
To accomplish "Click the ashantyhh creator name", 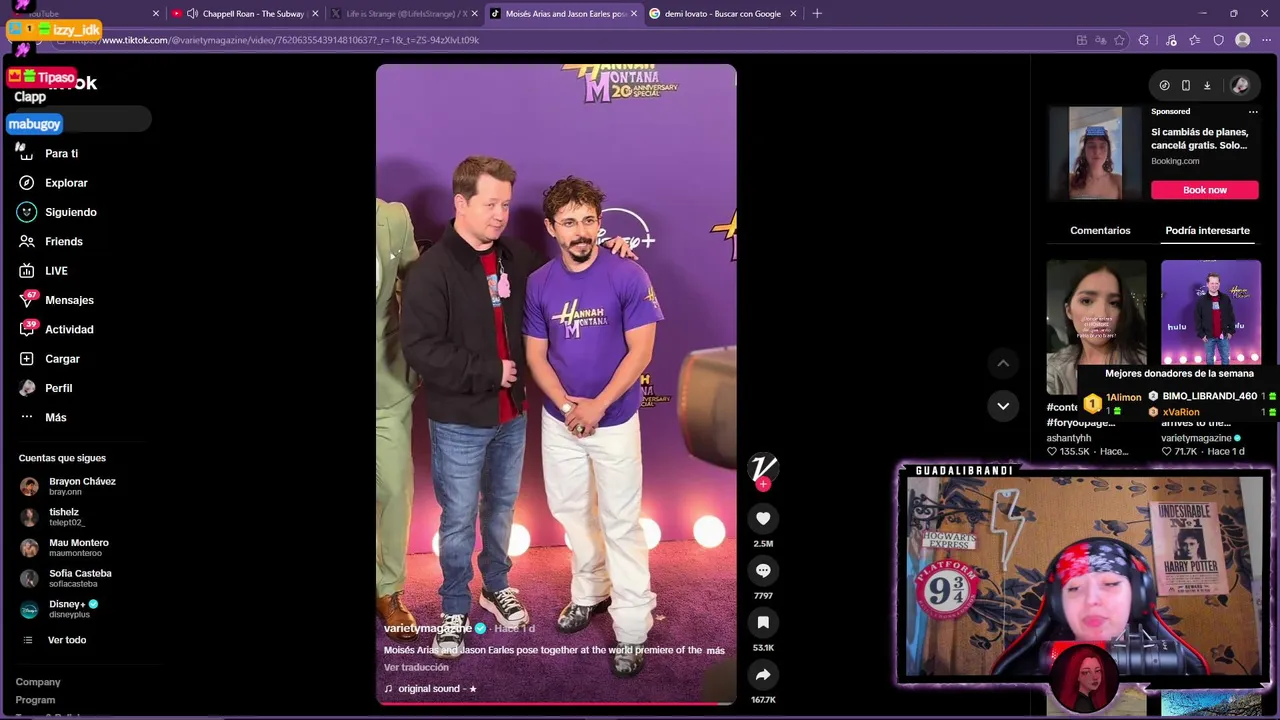I will tap(1069, 438).
